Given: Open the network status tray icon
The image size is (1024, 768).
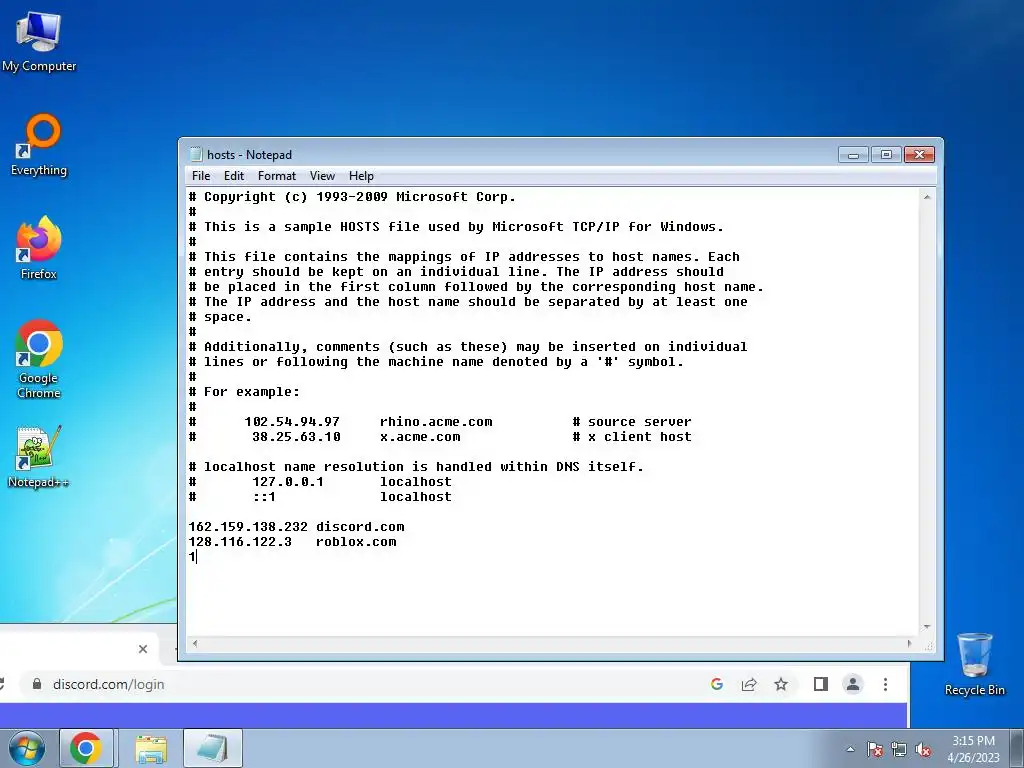Looking at the screenshot, I should [x=899, y=749].
